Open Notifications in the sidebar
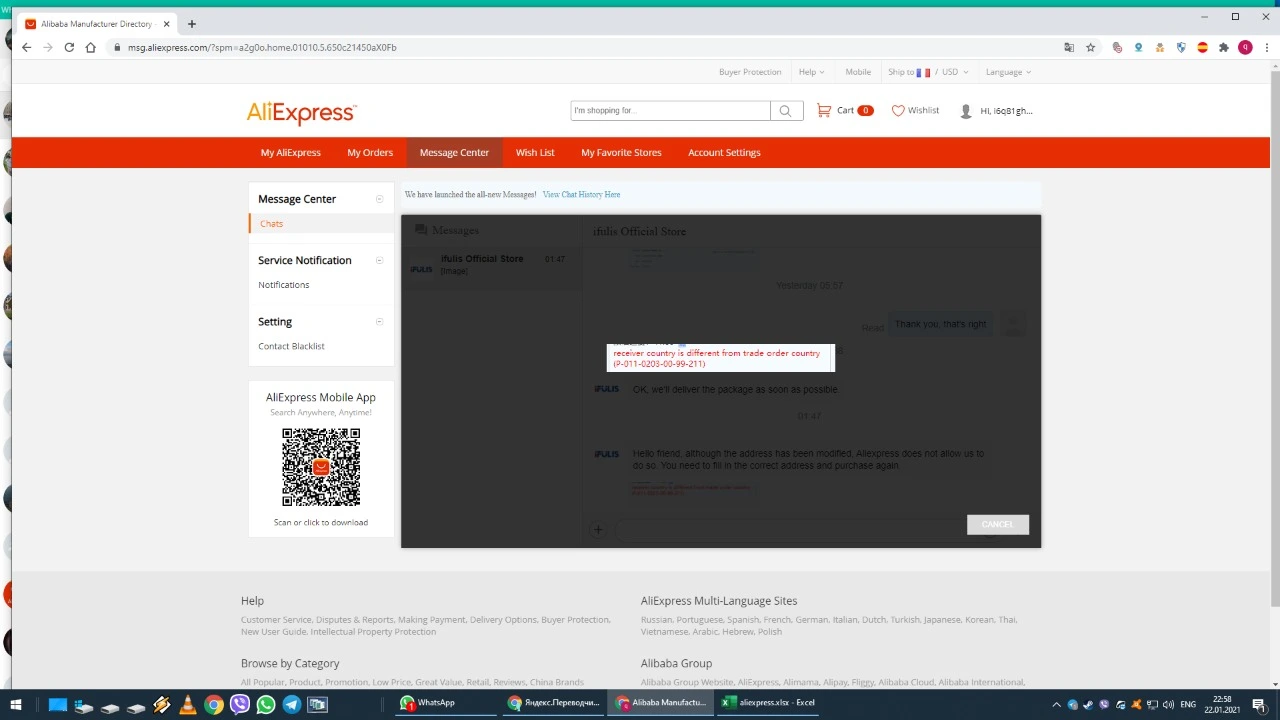 (284, 285)
